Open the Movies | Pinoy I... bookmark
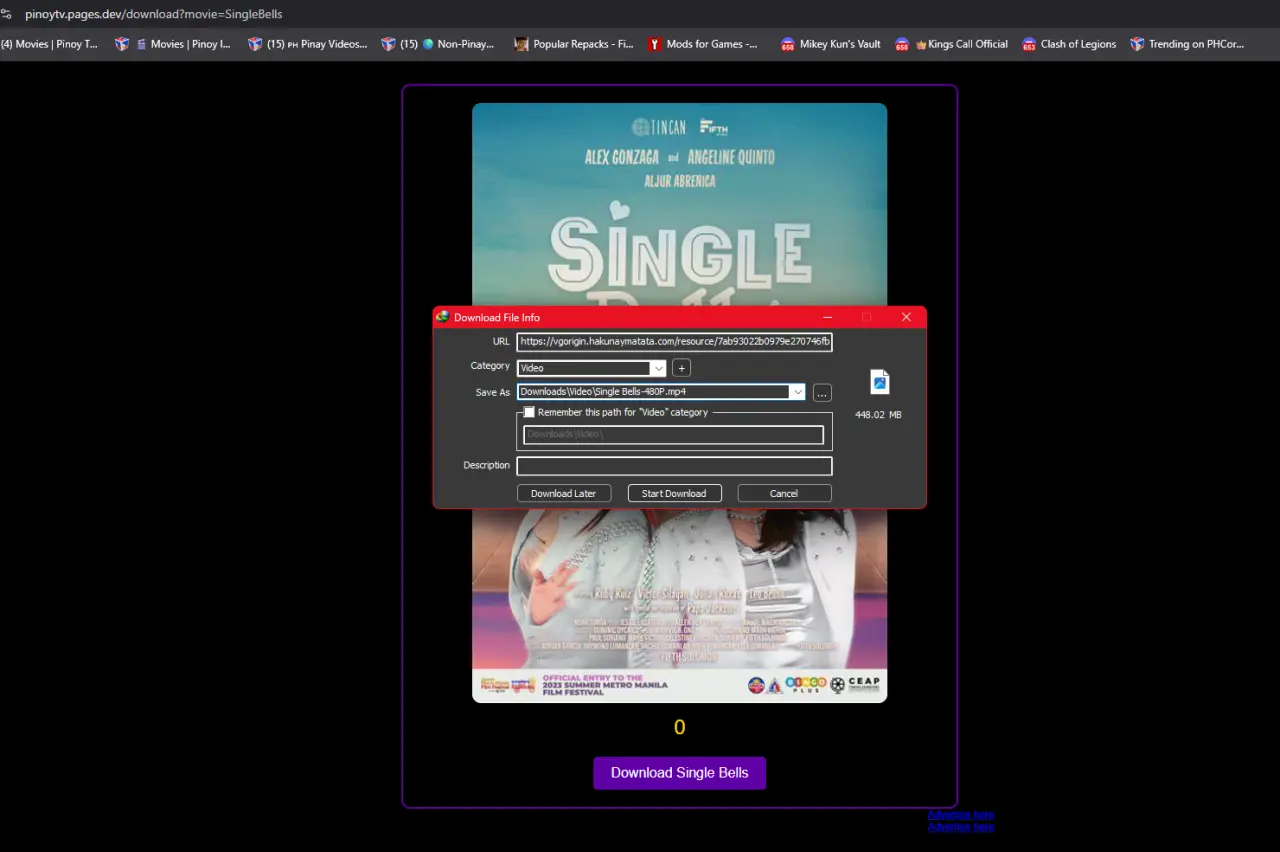This screenshot has height=852, width=1280. [173, 44]
